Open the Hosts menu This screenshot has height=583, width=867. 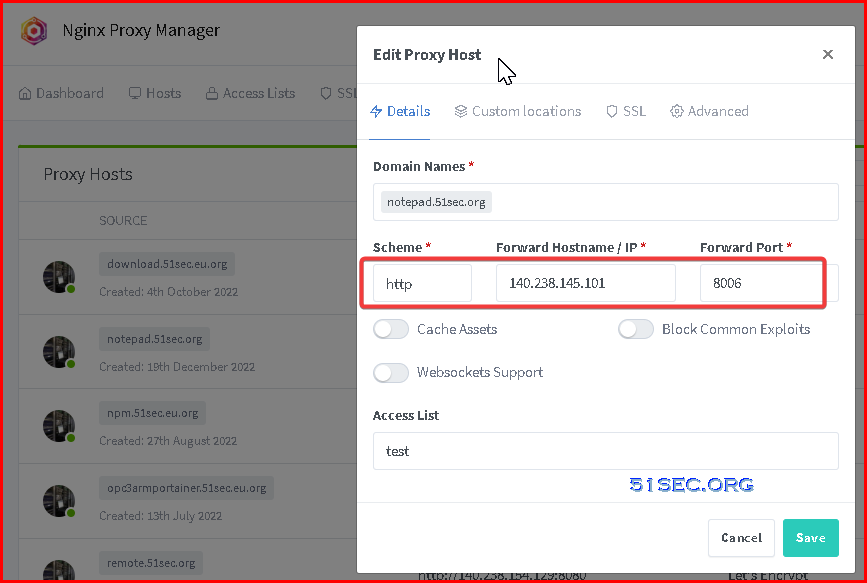[155, 93]
